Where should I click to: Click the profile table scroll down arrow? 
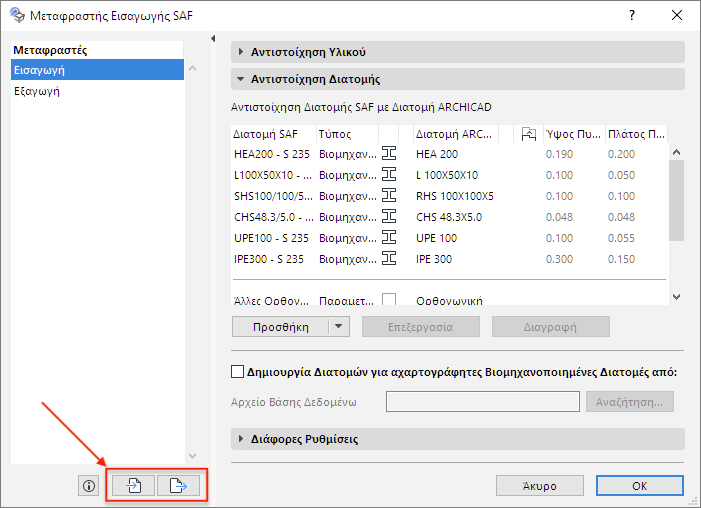click(676, 297)
